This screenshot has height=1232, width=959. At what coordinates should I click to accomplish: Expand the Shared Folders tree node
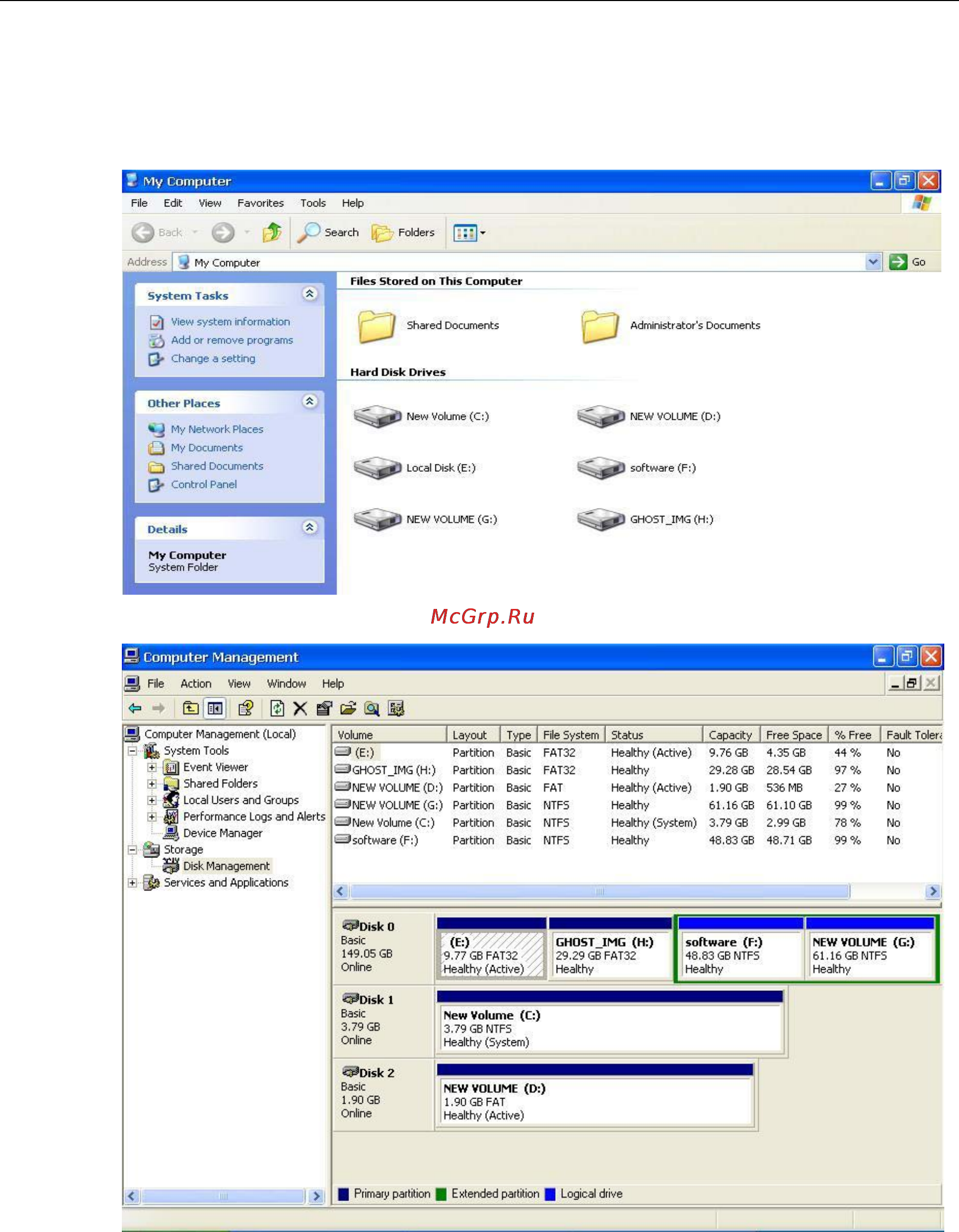pyautogui.click(x=152, y=784)
